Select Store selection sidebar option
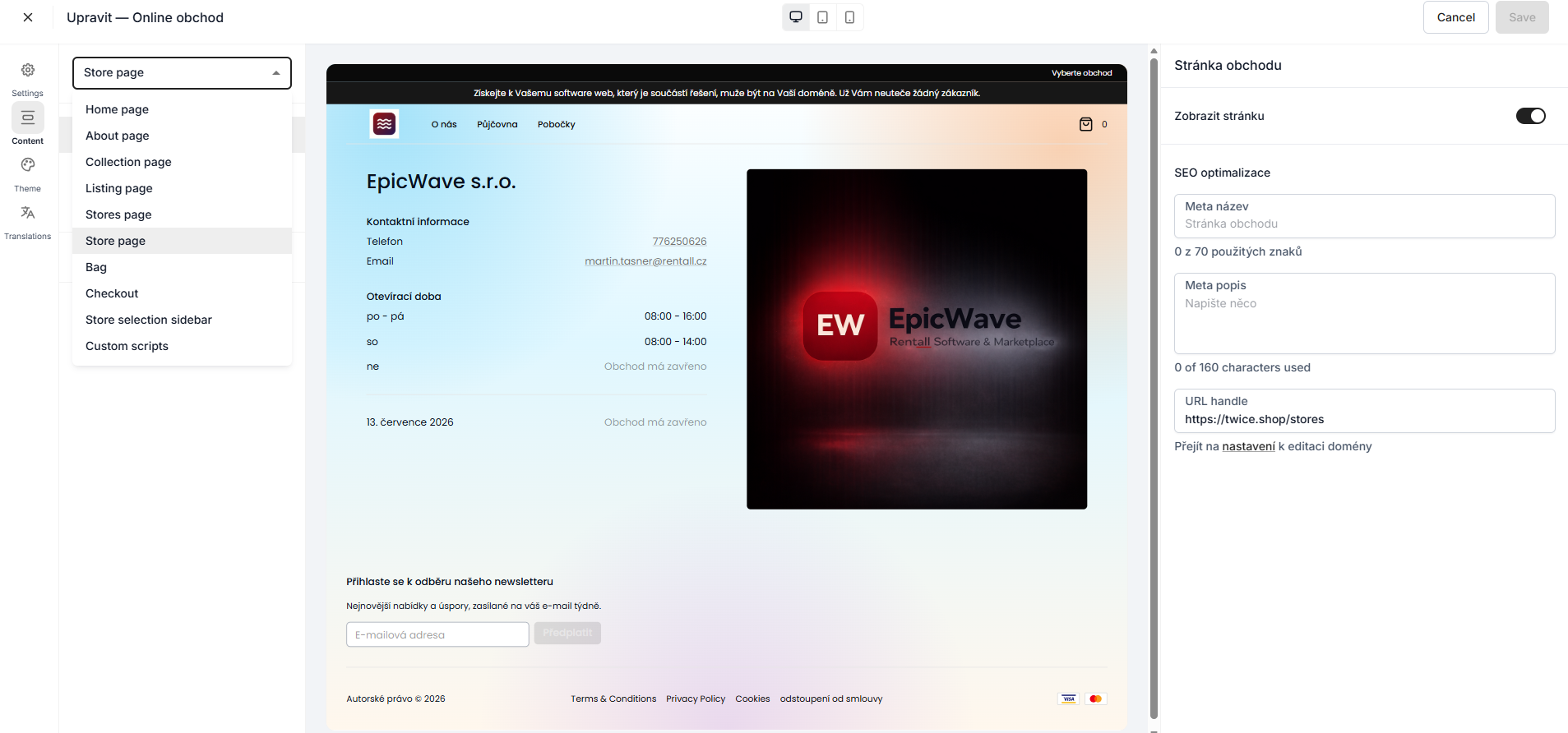This screenshot has height=733, width=1568. (x=182, y=320)
